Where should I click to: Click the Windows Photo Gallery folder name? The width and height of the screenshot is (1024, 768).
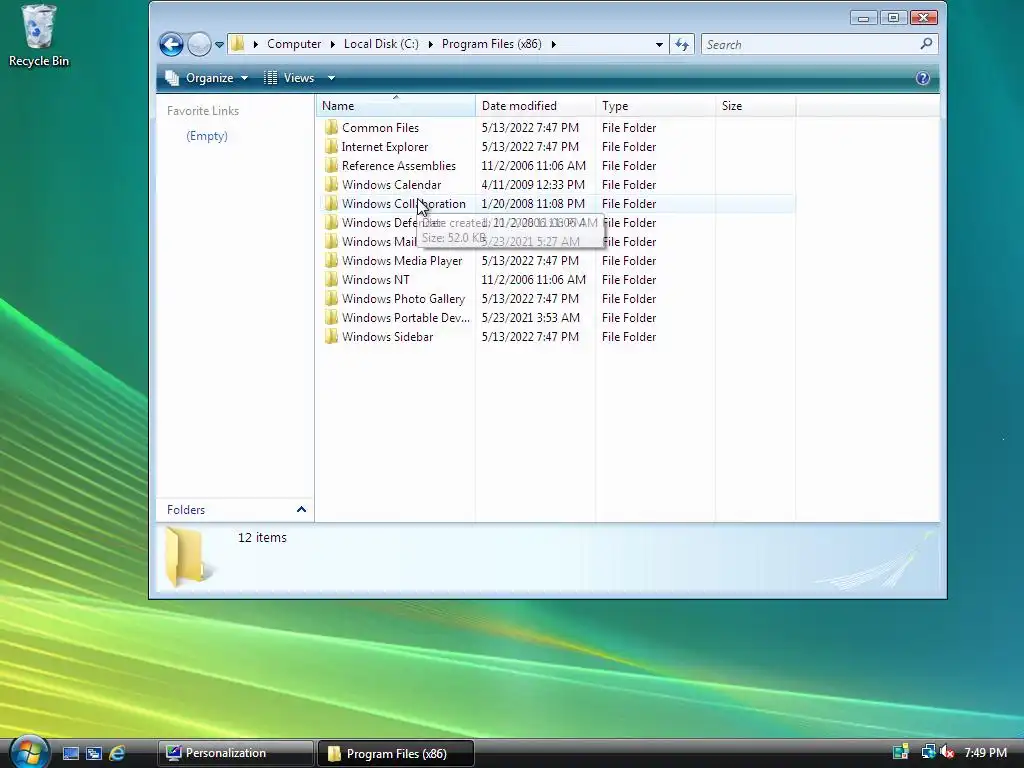click(403, 298)
